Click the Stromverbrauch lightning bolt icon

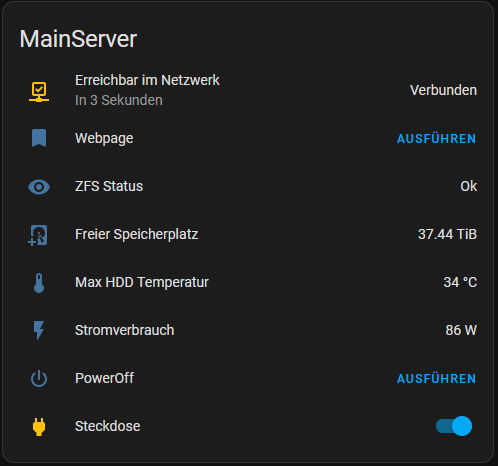pyautogui.click(x=39, y=330)
